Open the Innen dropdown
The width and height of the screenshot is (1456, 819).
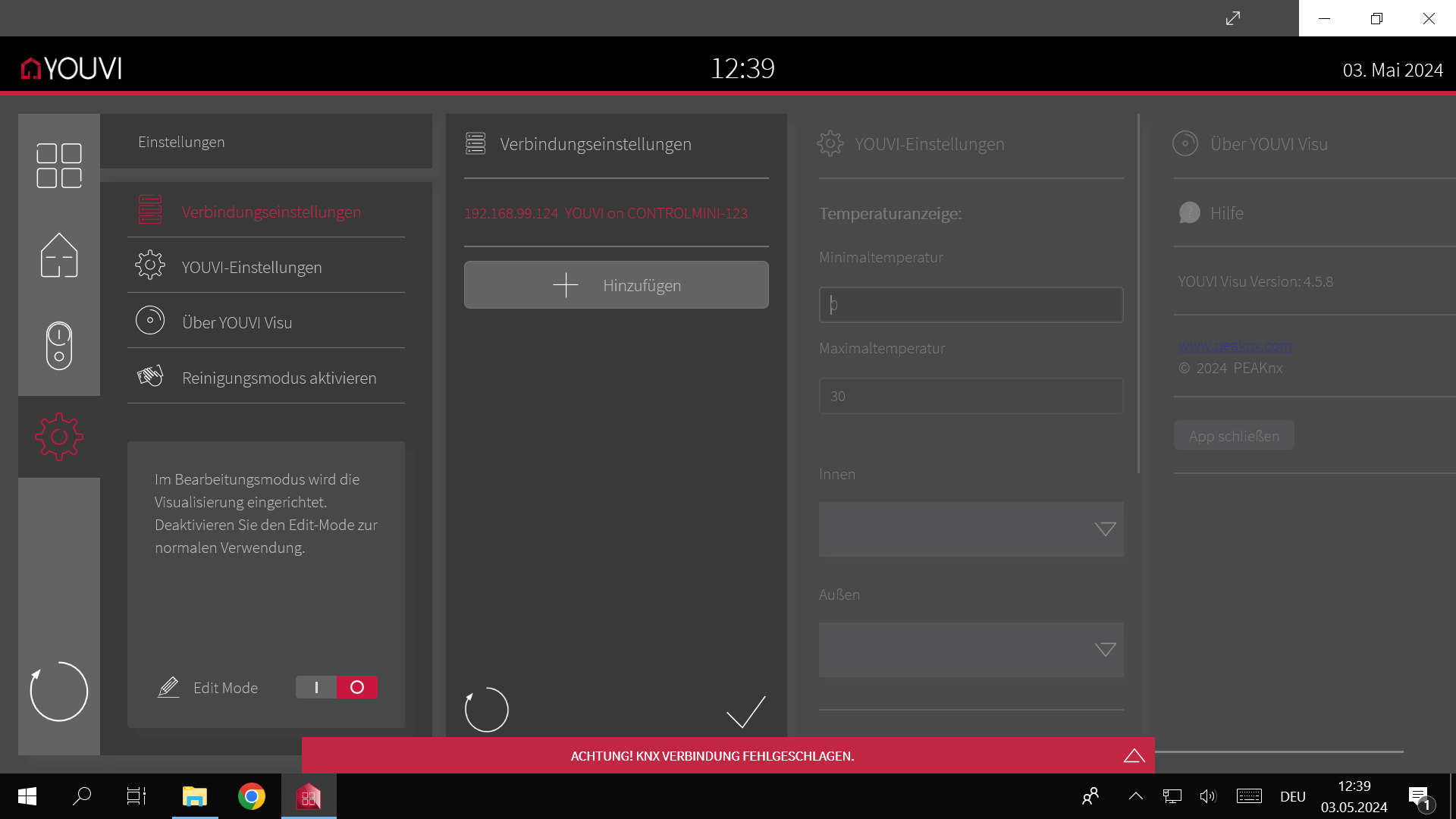pos(971,529)
